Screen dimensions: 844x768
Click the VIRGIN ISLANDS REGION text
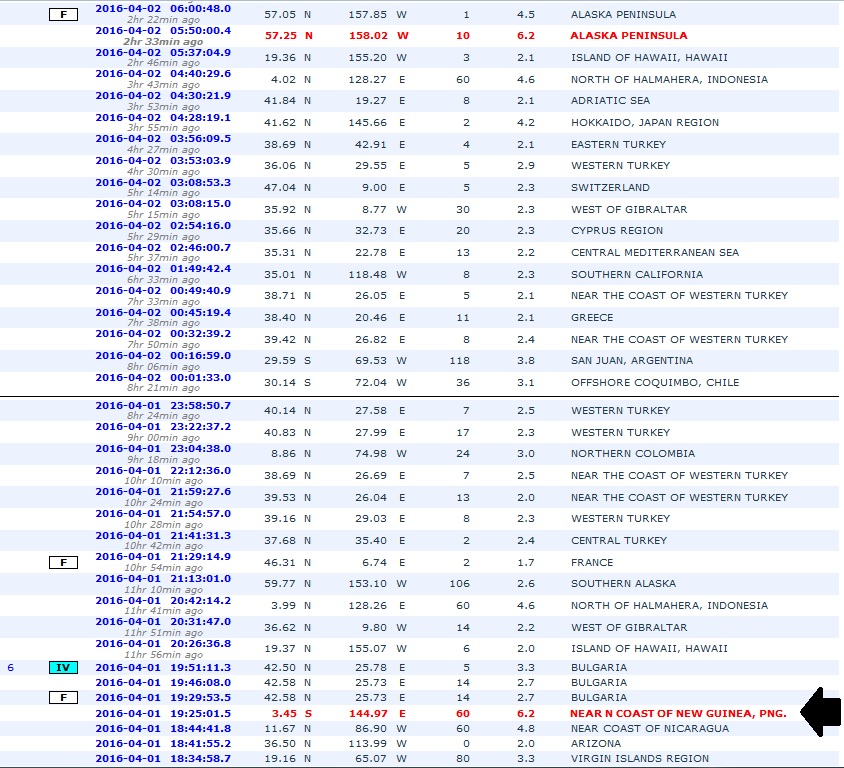(x=640, y=759)
